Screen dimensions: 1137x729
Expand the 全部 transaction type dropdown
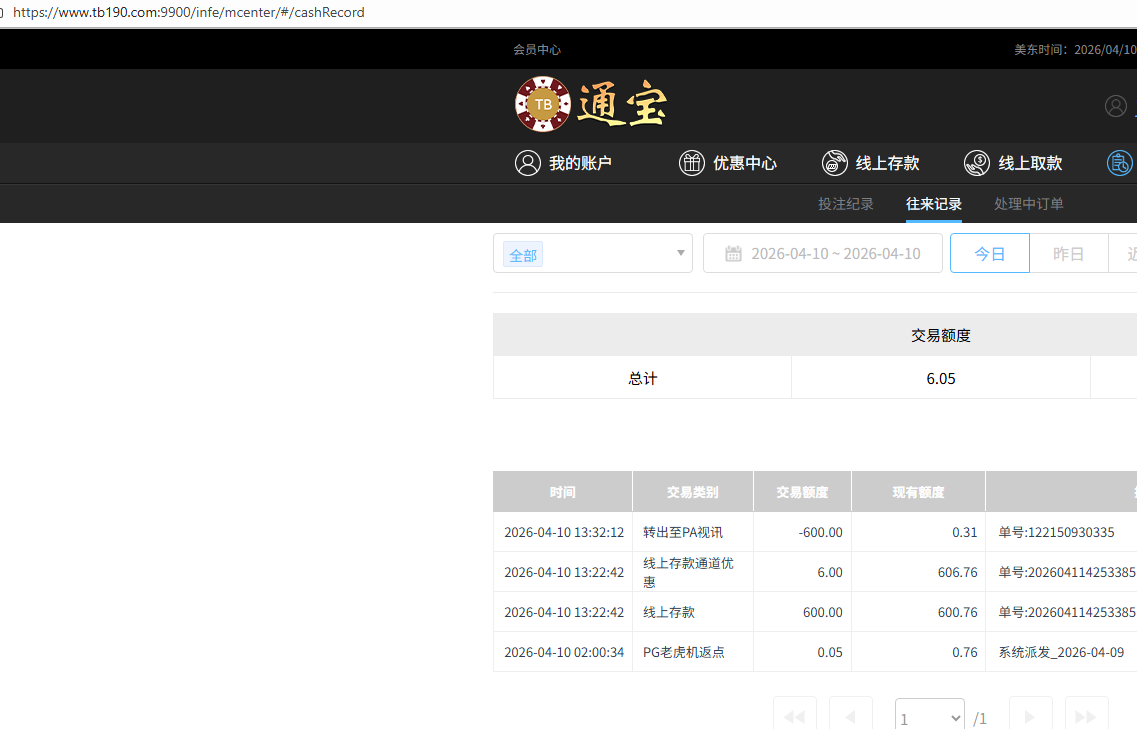tap(592, 254)
